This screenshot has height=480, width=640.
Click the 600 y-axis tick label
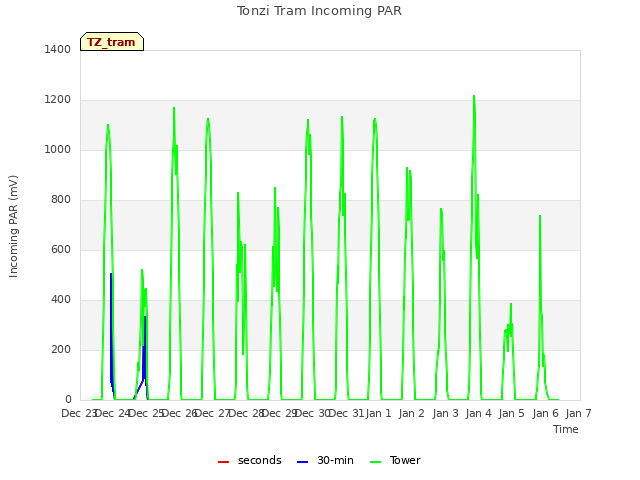(61, 249)
